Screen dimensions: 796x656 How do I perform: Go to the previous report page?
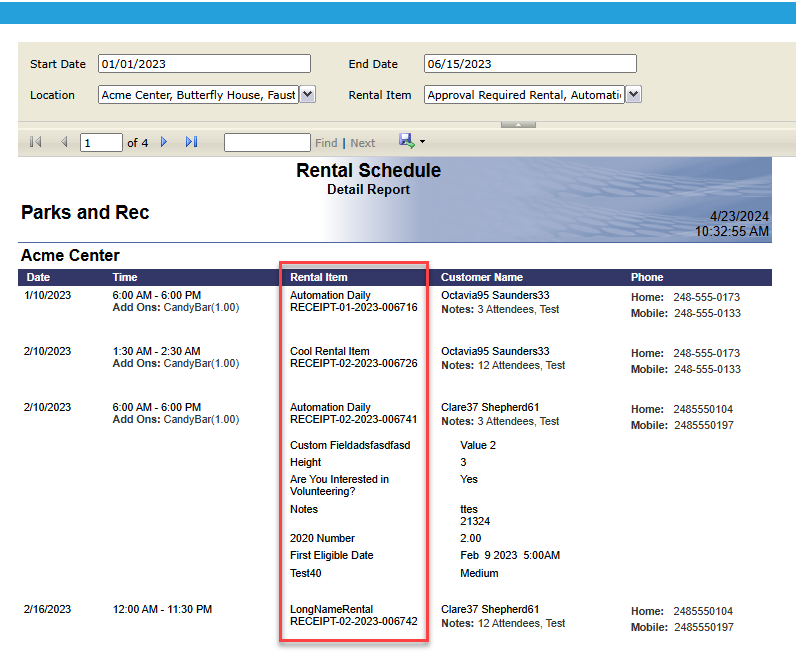(64, 143)
